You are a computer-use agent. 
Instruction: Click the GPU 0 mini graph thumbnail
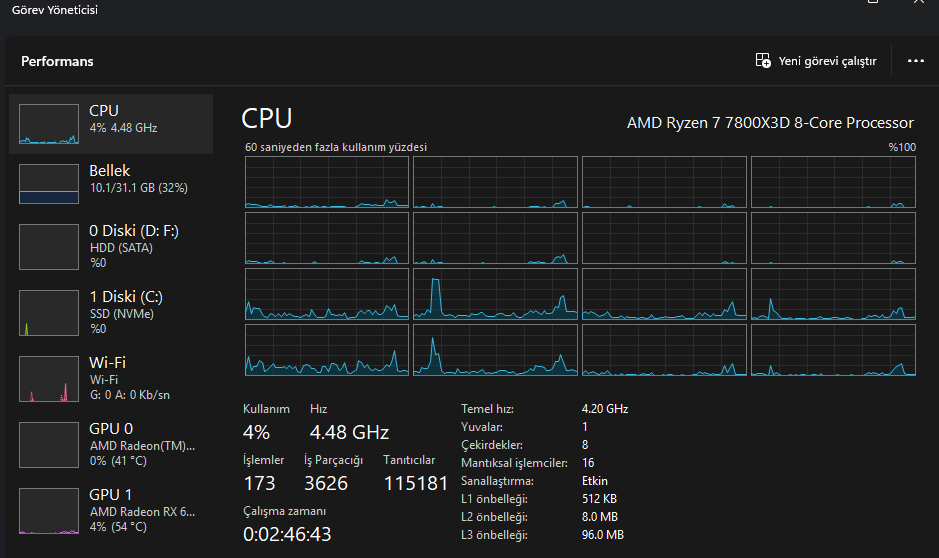(48, 445)
